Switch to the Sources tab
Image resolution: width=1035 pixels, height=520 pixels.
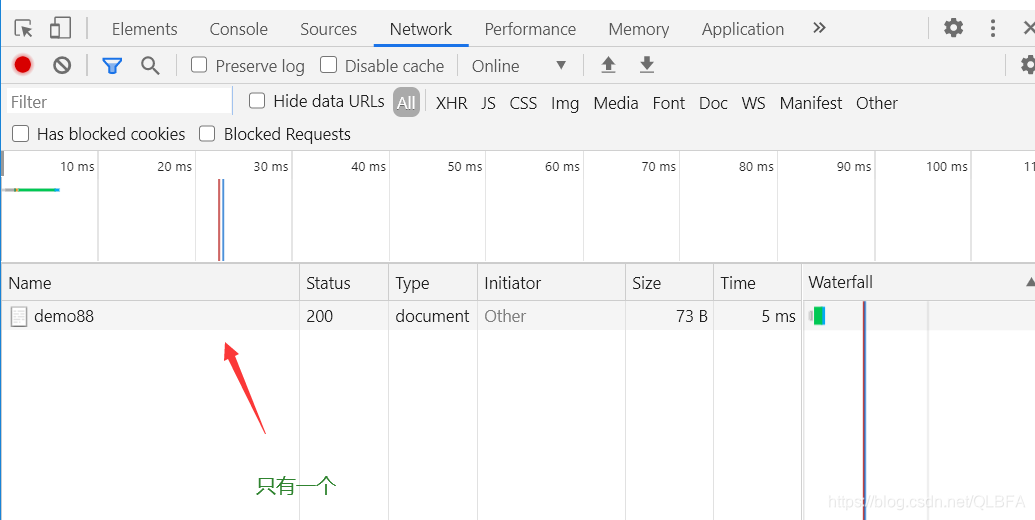[x=328, y=29]
